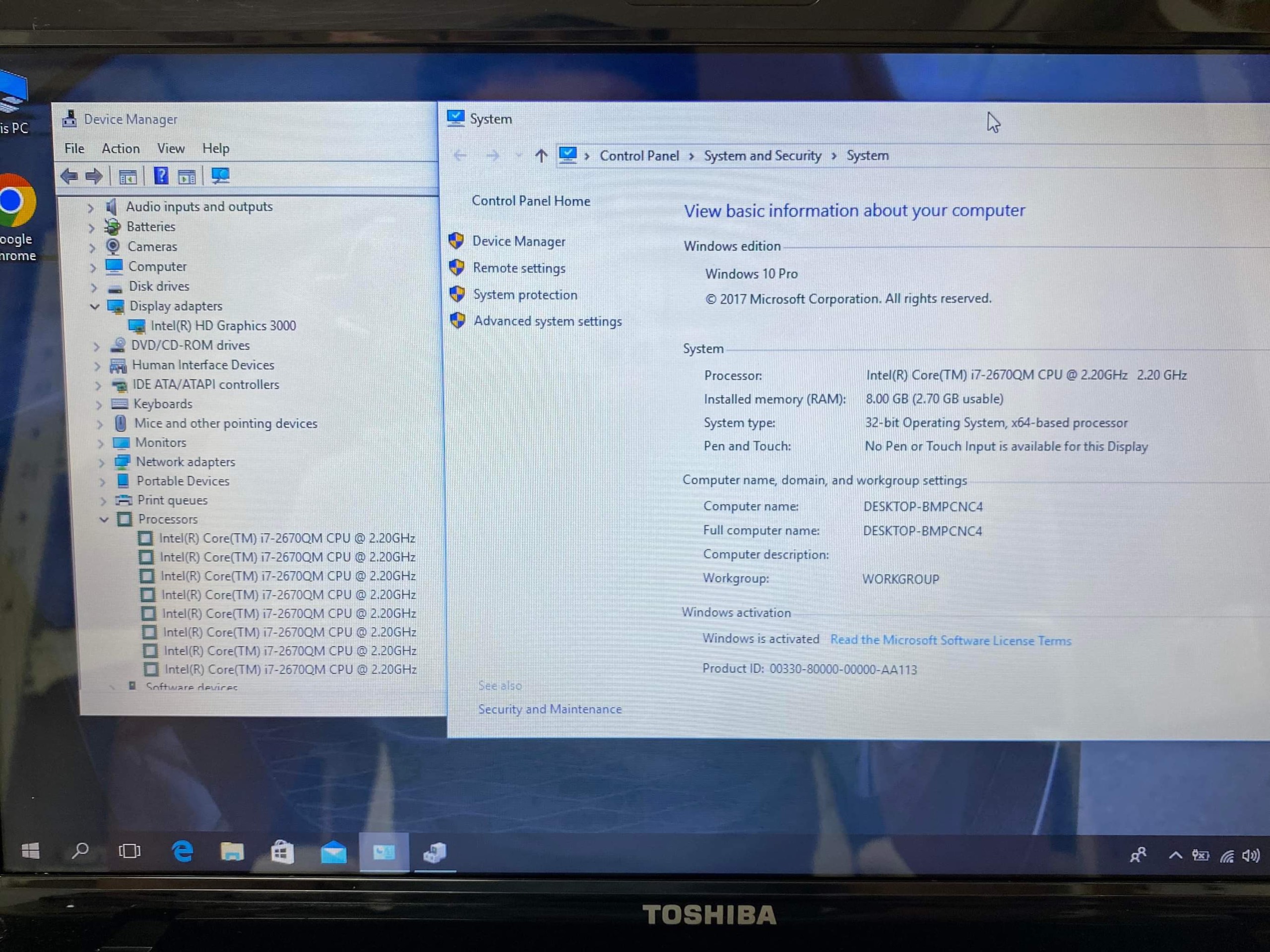The image size is (1270, 952).
Task: Open the Action menu in Device Manager
Action: (121, 149)
